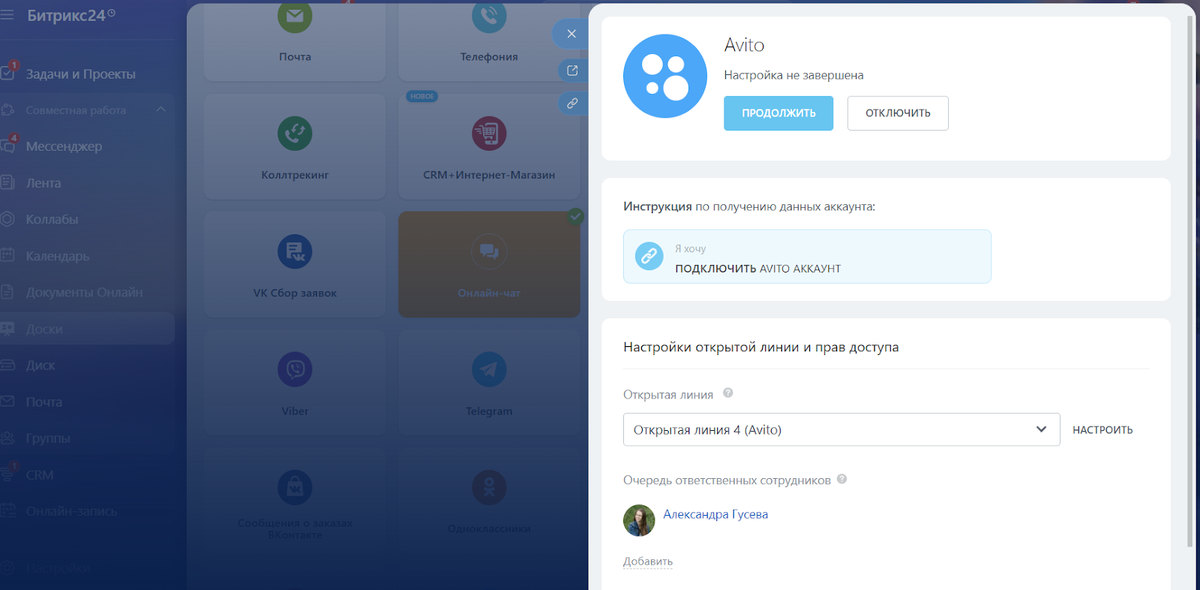Click Александра Гусева avatar
Viewport: 1200px width, 590px height.
coord(639,520)
